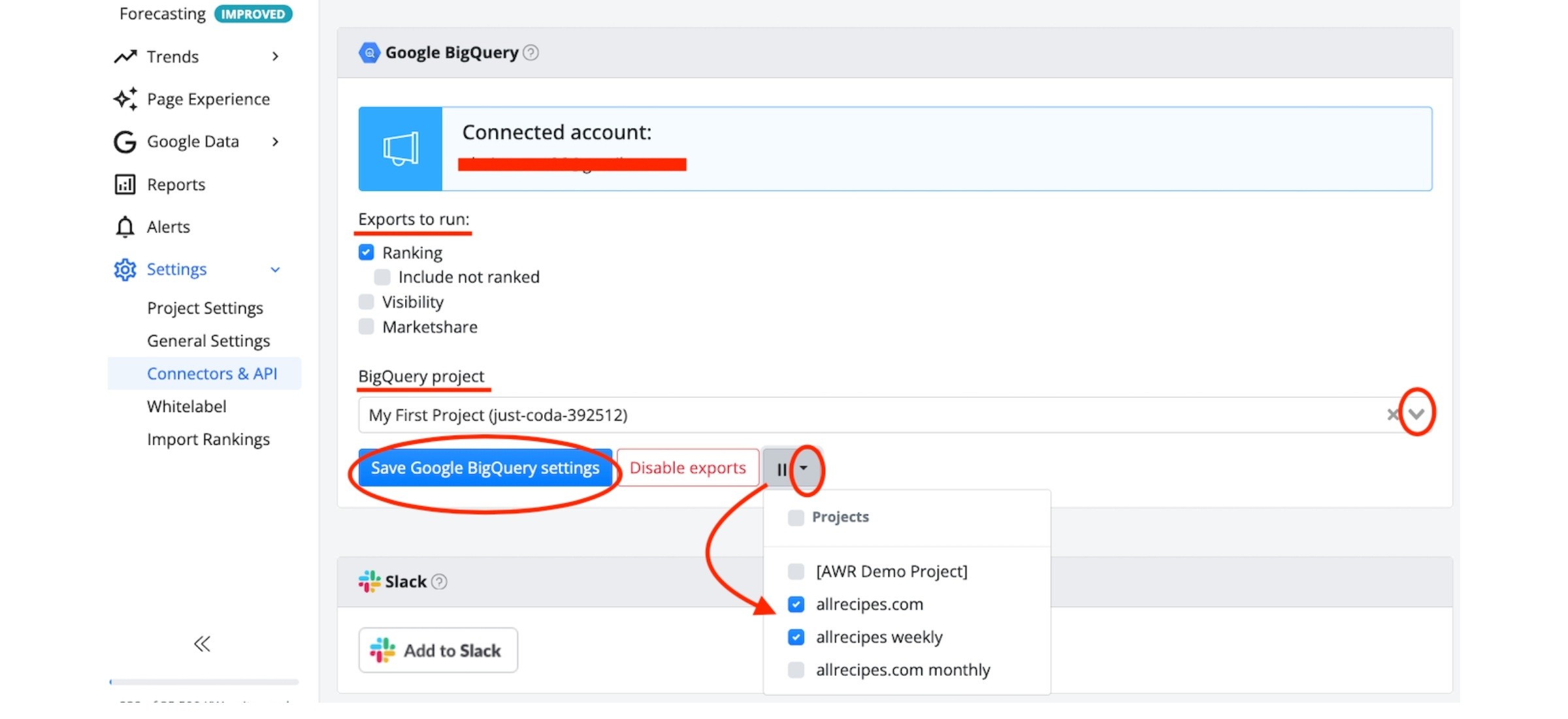Click the Add to Slack button
The width and height of the screenshot is (1568, 719).
point(438,650)
